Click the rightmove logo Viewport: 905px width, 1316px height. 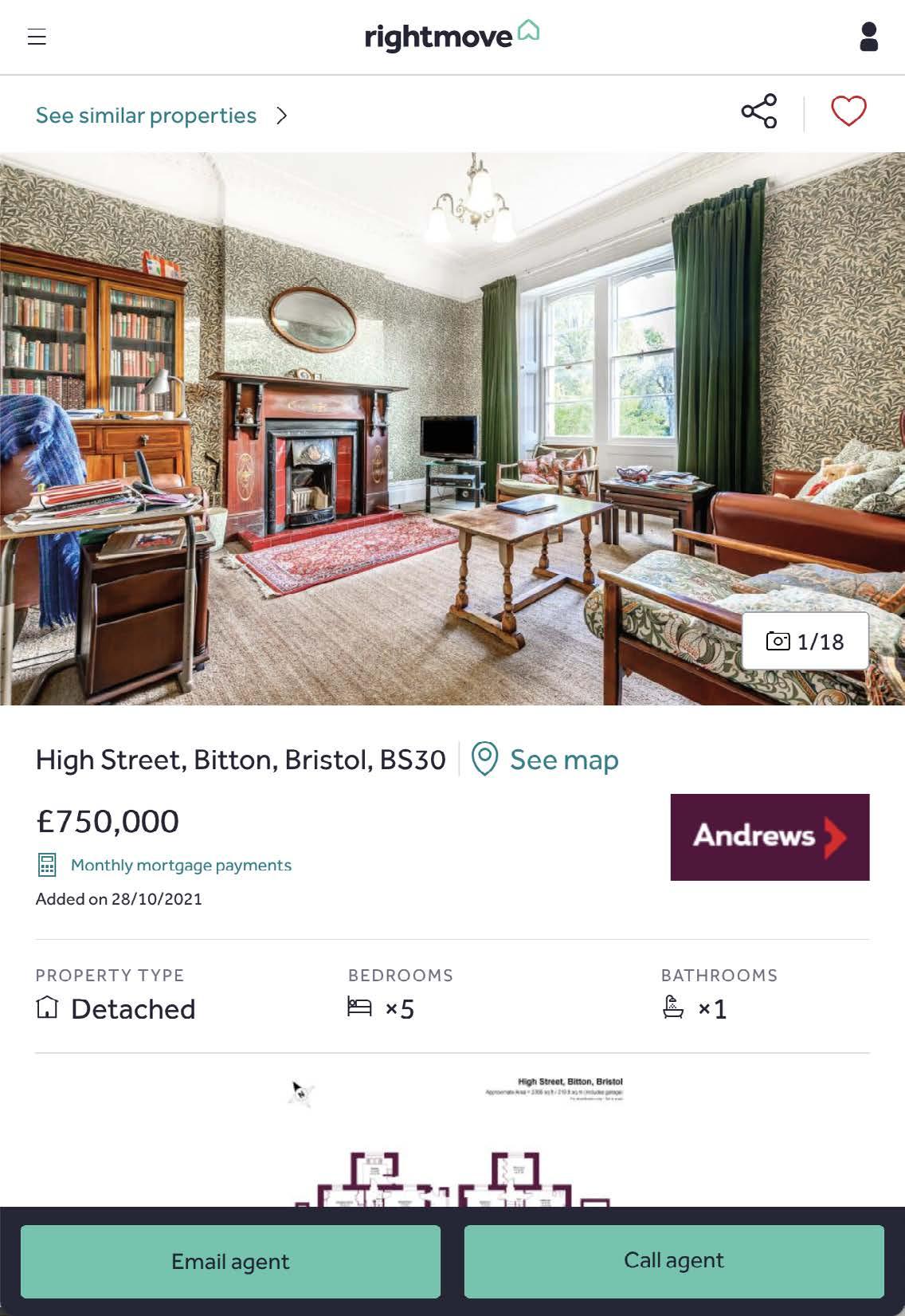point(452,36)
